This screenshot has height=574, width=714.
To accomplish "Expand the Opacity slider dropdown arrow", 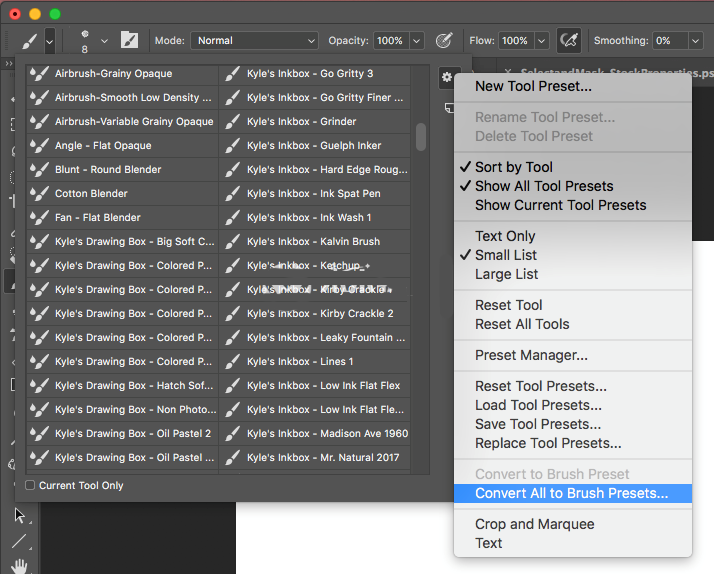I will click(416, 41).
